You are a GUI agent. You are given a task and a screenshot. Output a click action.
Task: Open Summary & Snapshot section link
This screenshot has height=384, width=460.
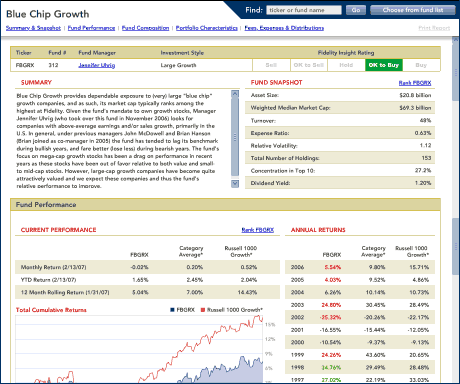coord(33,28)
